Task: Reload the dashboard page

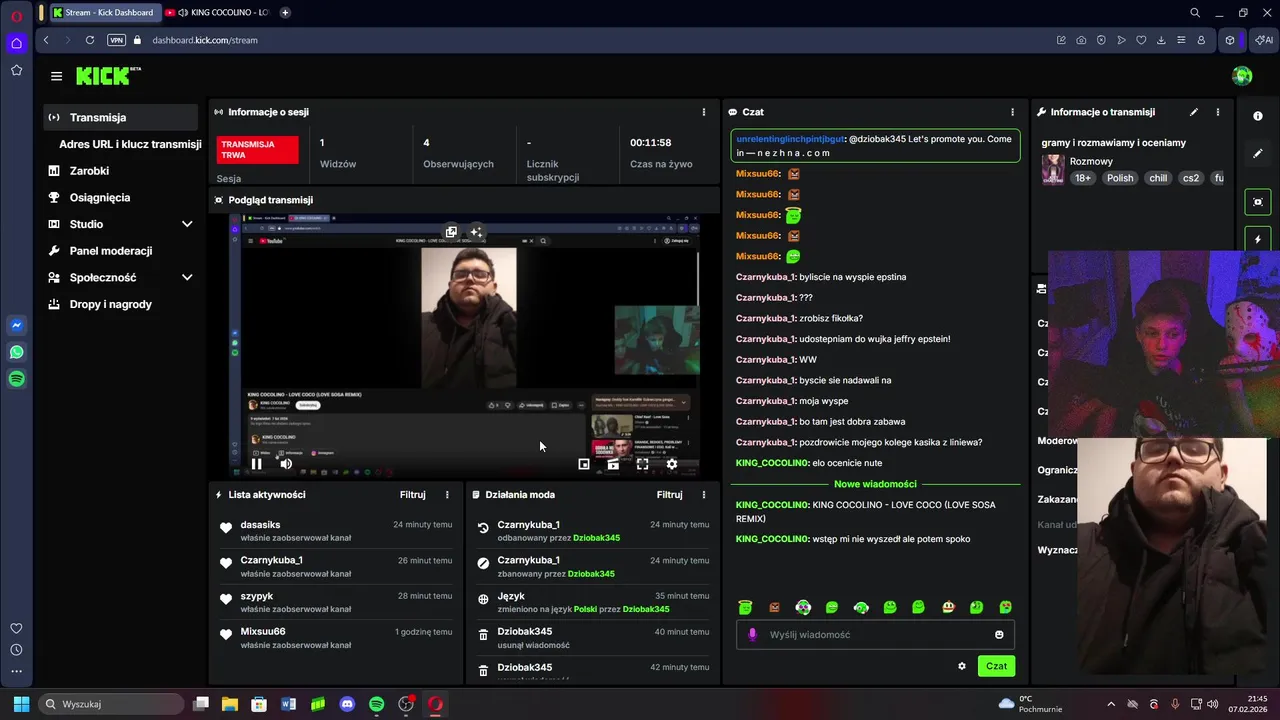Action: [x=90, y=40]
